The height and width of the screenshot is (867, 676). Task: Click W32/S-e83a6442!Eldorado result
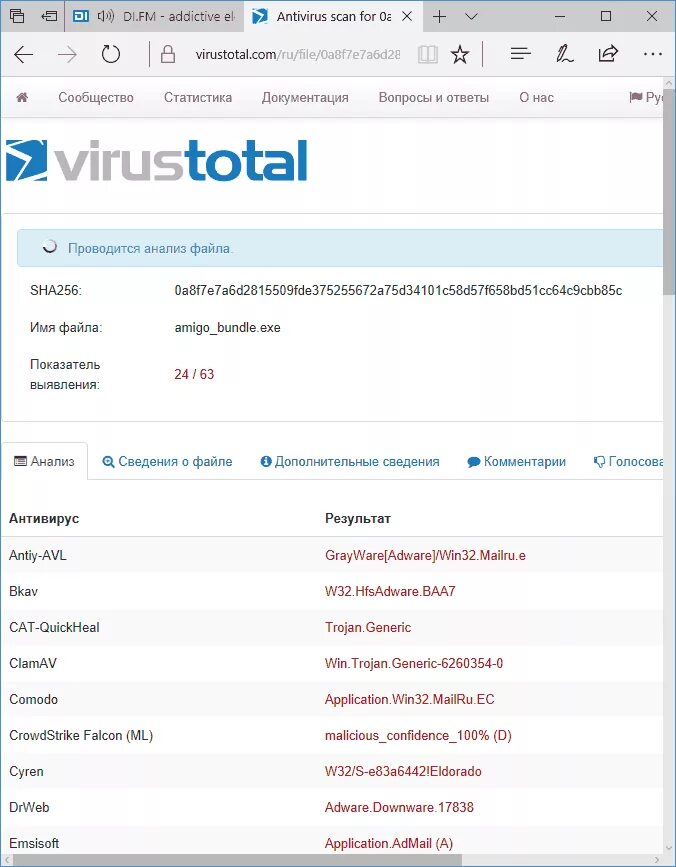coord(403,771)
